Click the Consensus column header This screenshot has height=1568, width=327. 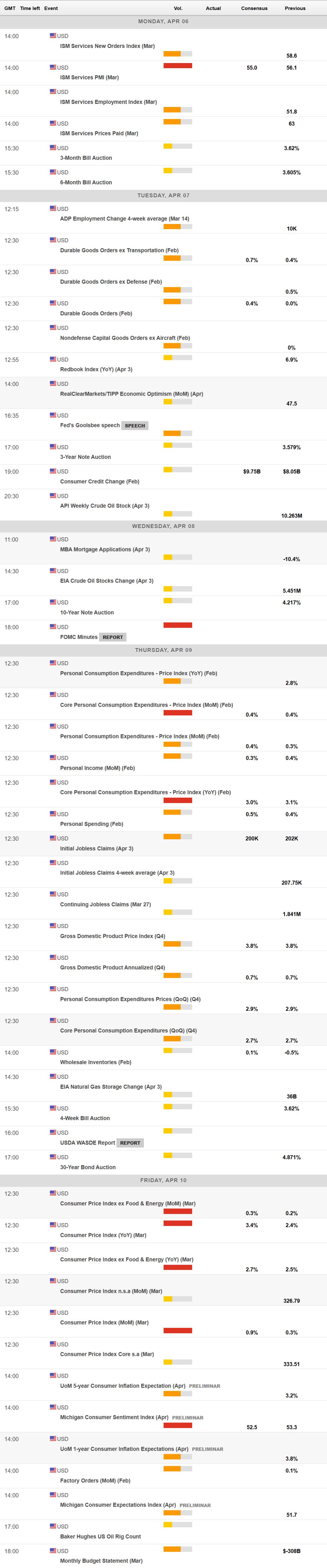[x=254, y=9]
